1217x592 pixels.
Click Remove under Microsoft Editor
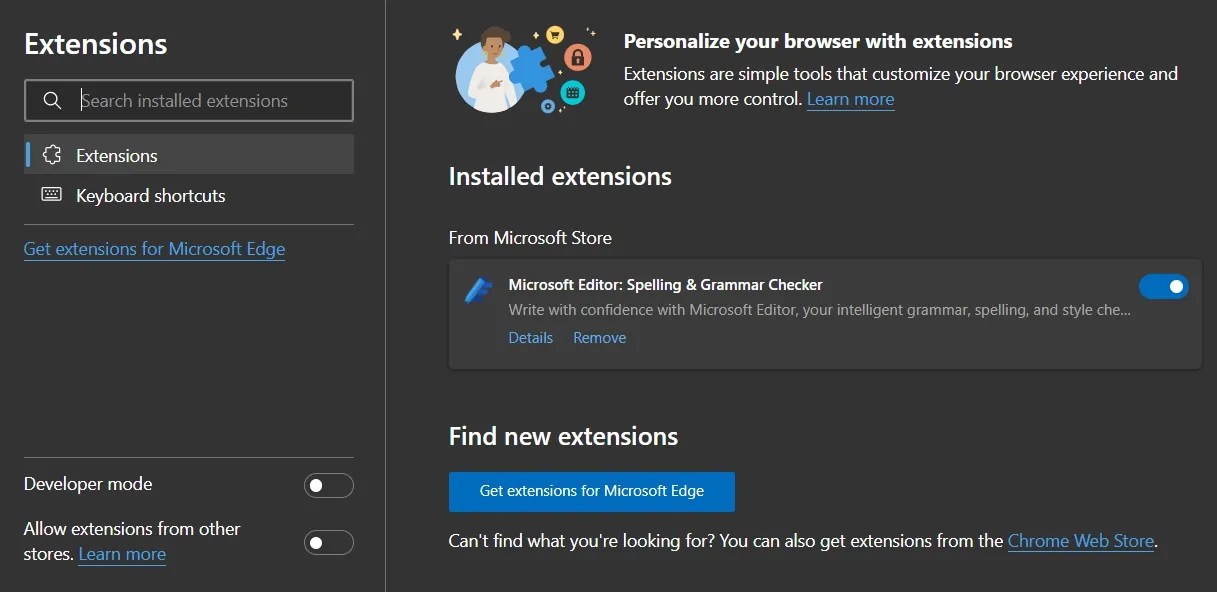(599, 337)
